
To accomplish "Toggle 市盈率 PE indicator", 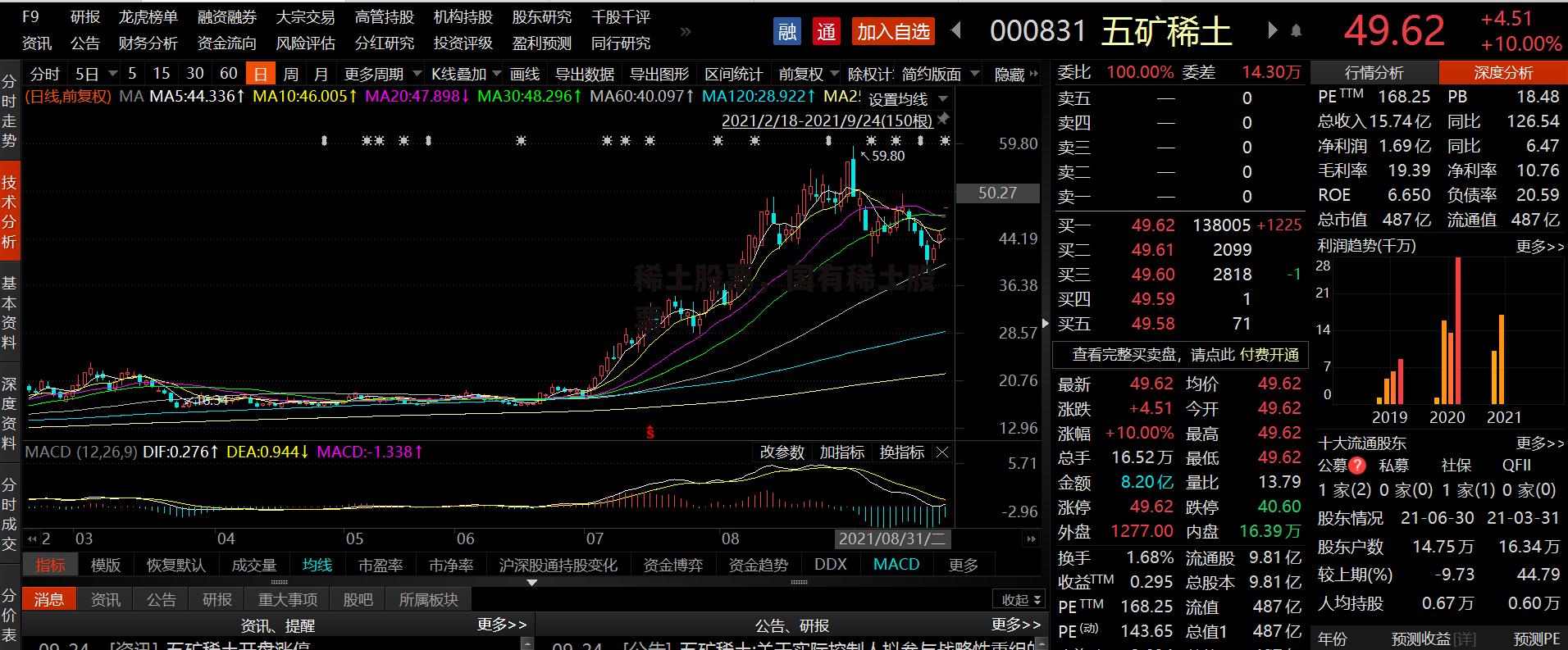I will (x=381, y=565).
